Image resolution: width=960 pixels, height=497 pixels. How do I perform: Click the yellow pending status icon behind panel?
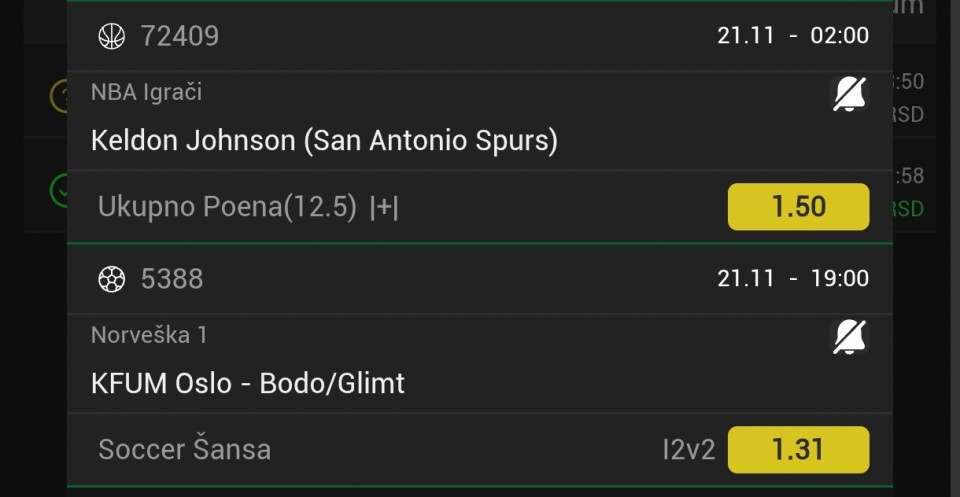58,96
